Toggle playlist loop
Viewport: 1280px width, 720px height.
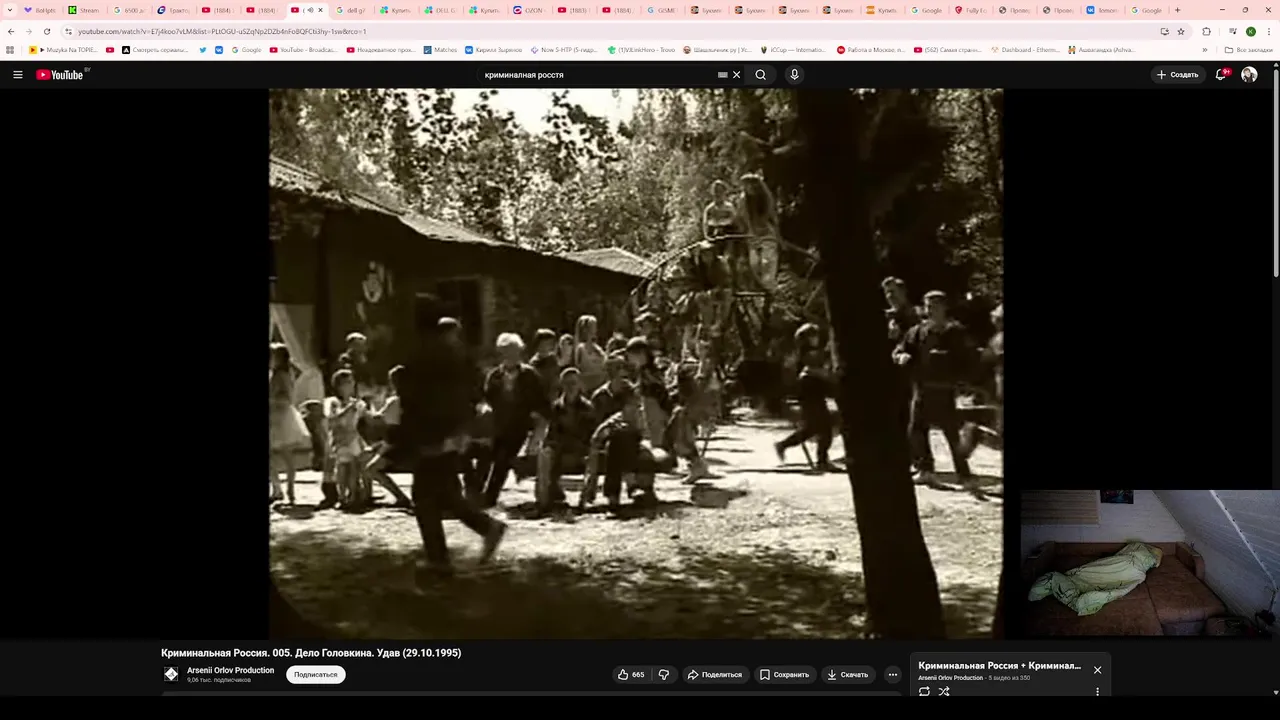(924, 692)
